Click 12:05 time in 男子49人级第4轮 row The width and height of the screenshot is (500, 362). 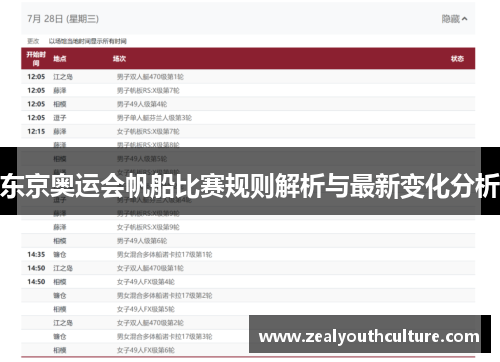pyautogui.click(x=36, y=104)
